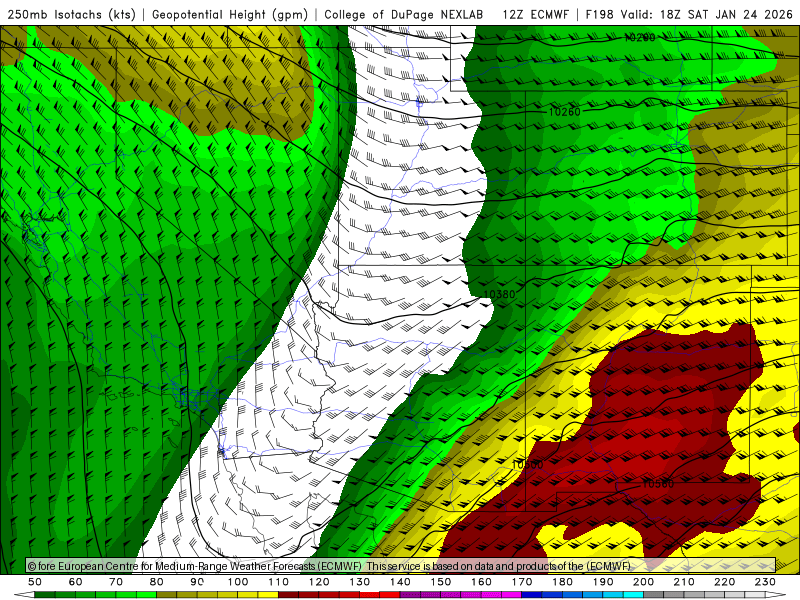Click the '170' value on the color scale
This screenshot has height=600, width=800.
(522, 582)
